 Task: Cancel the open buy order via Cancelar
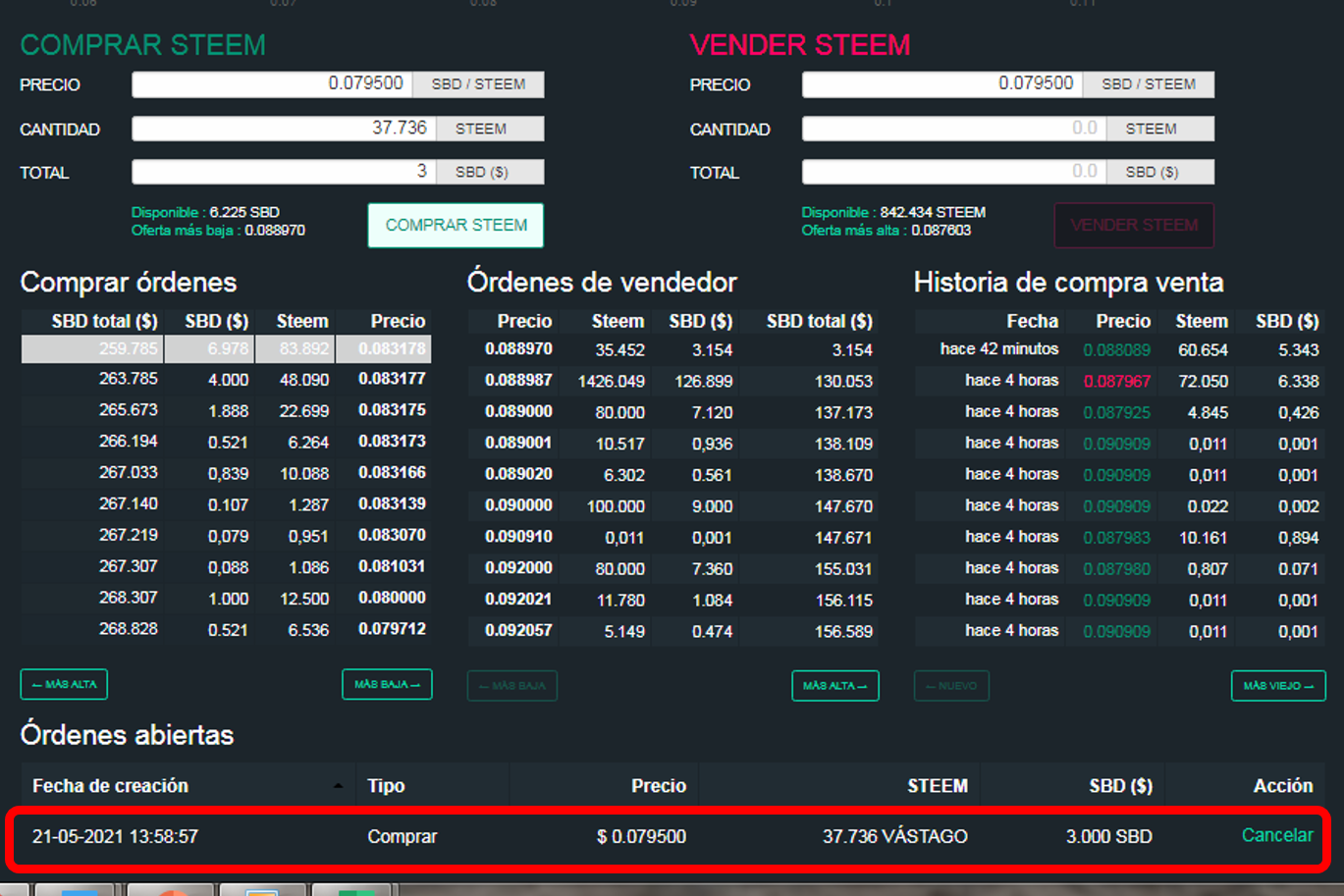coord(1277,835)
